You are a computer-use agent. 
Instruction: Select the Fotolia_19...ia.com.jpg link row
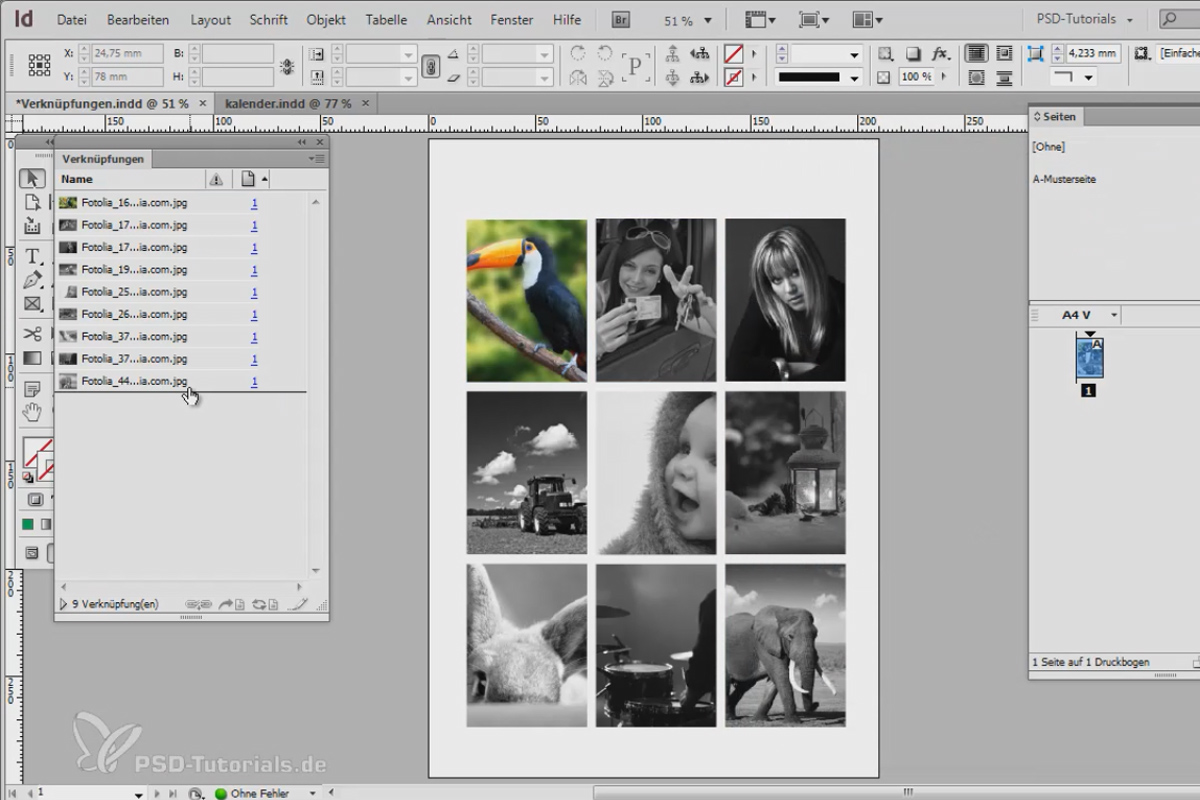(x=180, y=270)
